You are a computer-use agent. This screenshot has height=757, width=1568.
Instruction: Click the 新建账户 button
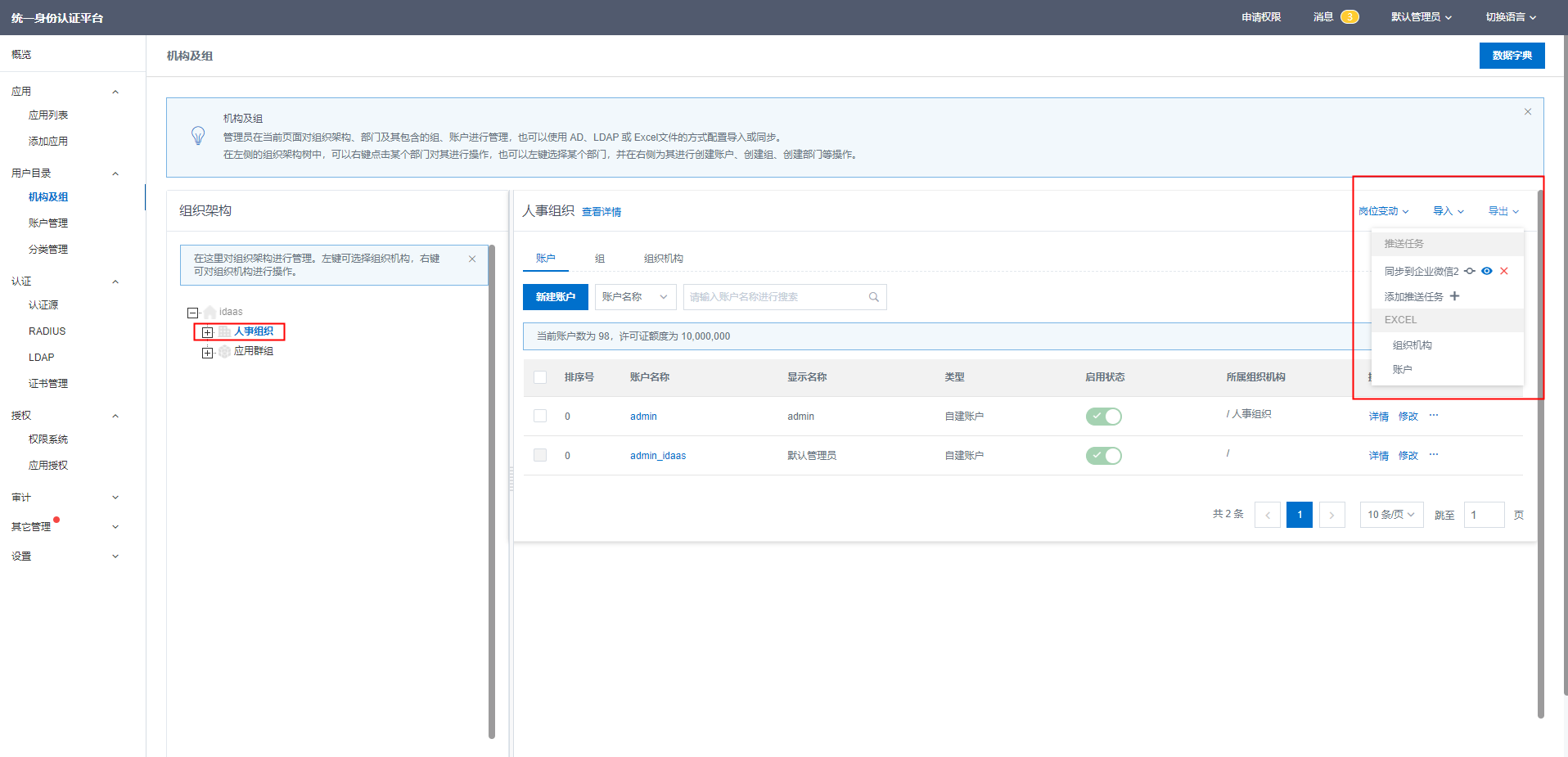(555, 297)
